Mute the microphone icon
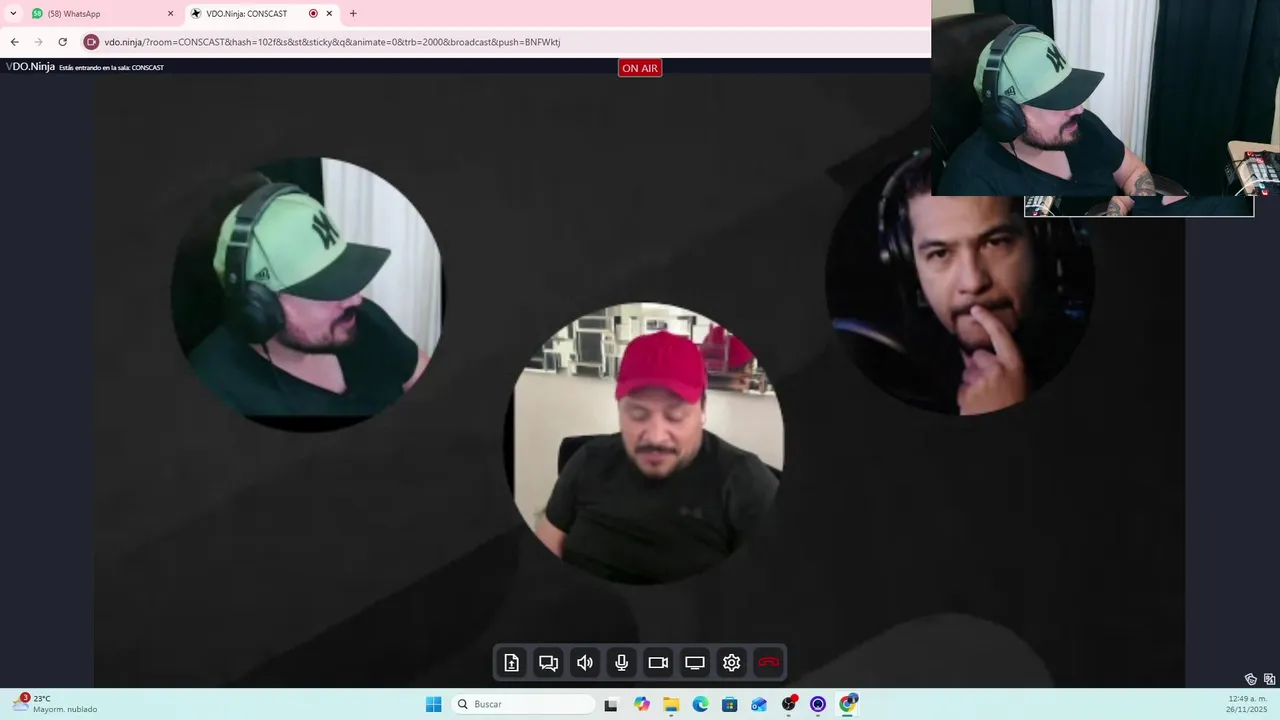1280x720 pixels. coord(621,662)
